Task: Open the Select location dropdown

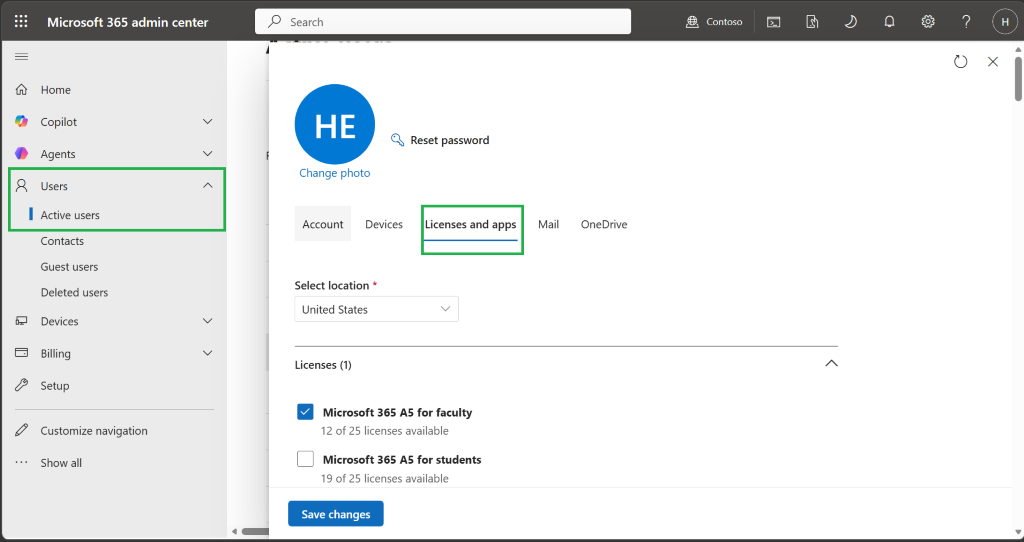Action: point(376,309)
